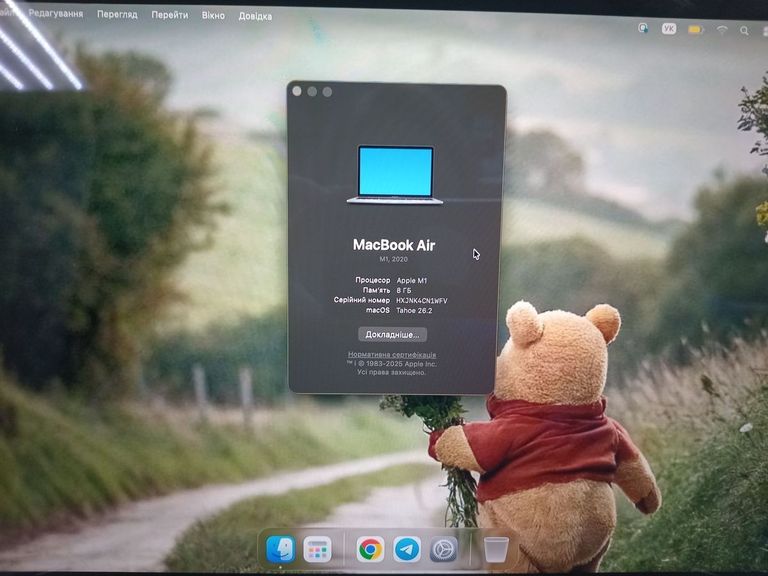Image resolution: width=768 pixels, height=576 pixels.
Task: Open Telegram from the Dock
Action: (x=407, y=549)
